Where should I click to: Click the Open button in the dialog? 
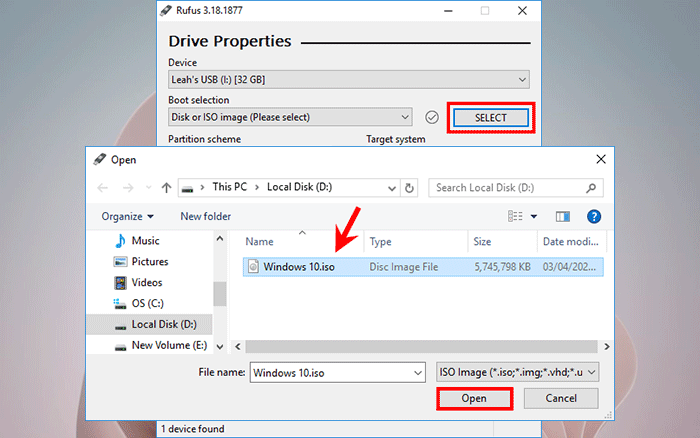pos(474,398)
